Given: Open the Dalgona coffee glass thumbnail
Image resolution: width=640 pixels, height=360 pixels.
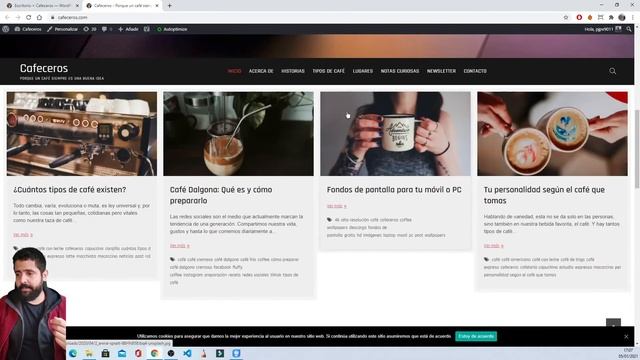Looking at the screenshot, I should click(238, 134).
